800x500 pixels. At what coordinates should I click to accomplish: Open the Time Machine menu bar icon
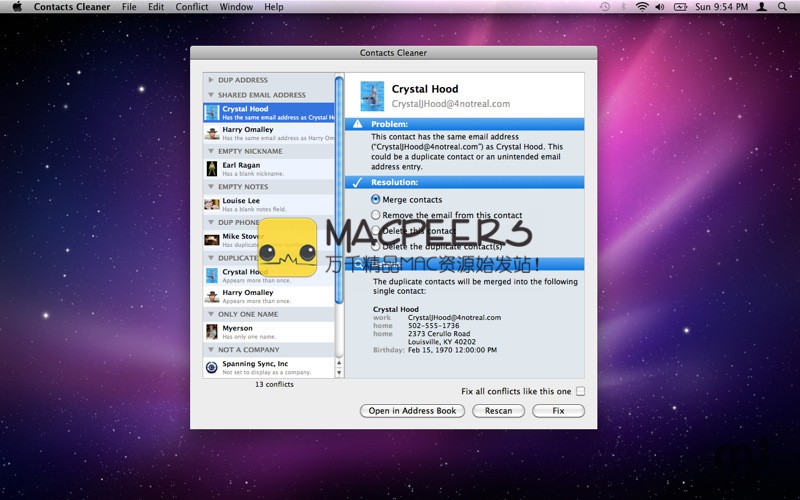605,7
